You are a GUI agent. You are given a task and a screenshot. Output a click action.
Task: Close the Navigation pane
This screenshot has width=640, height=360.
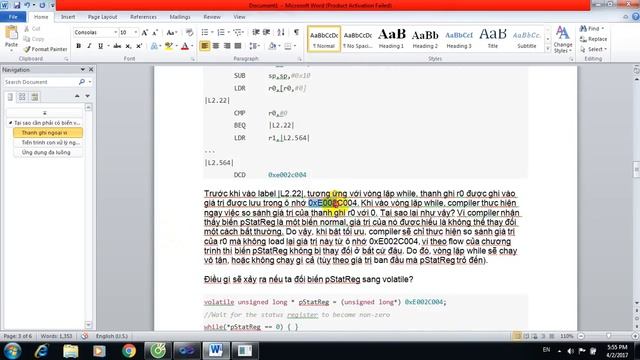[x=91, y=70]
